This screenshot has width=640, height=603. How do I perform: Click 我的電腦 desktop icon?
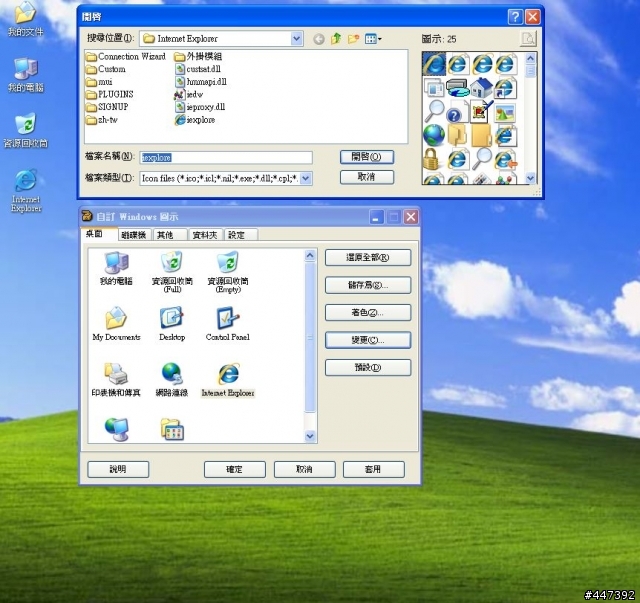click(x=26, y=75)
